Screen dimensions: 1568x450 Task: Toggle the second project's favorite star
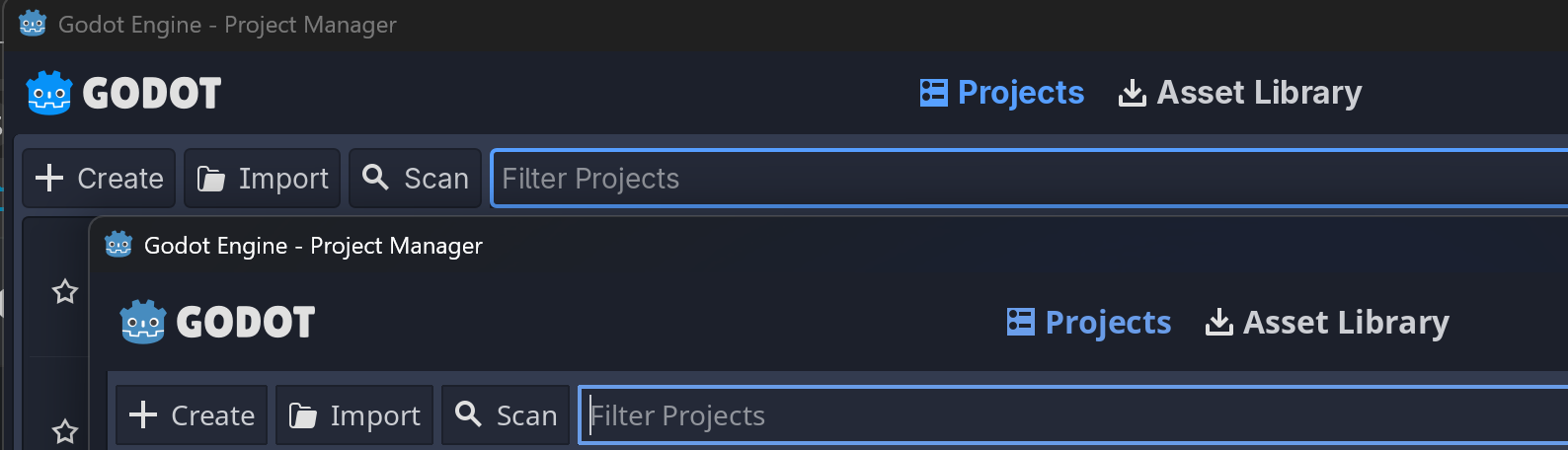65,431
